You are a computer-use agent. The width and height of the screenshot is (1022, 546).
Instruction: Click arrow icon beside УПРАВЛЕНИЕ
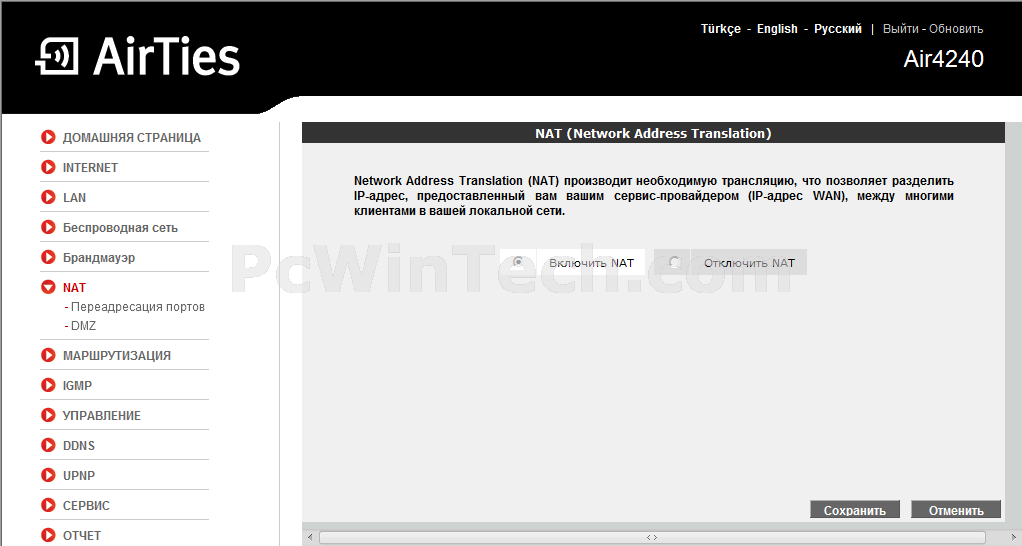(48, 415)
